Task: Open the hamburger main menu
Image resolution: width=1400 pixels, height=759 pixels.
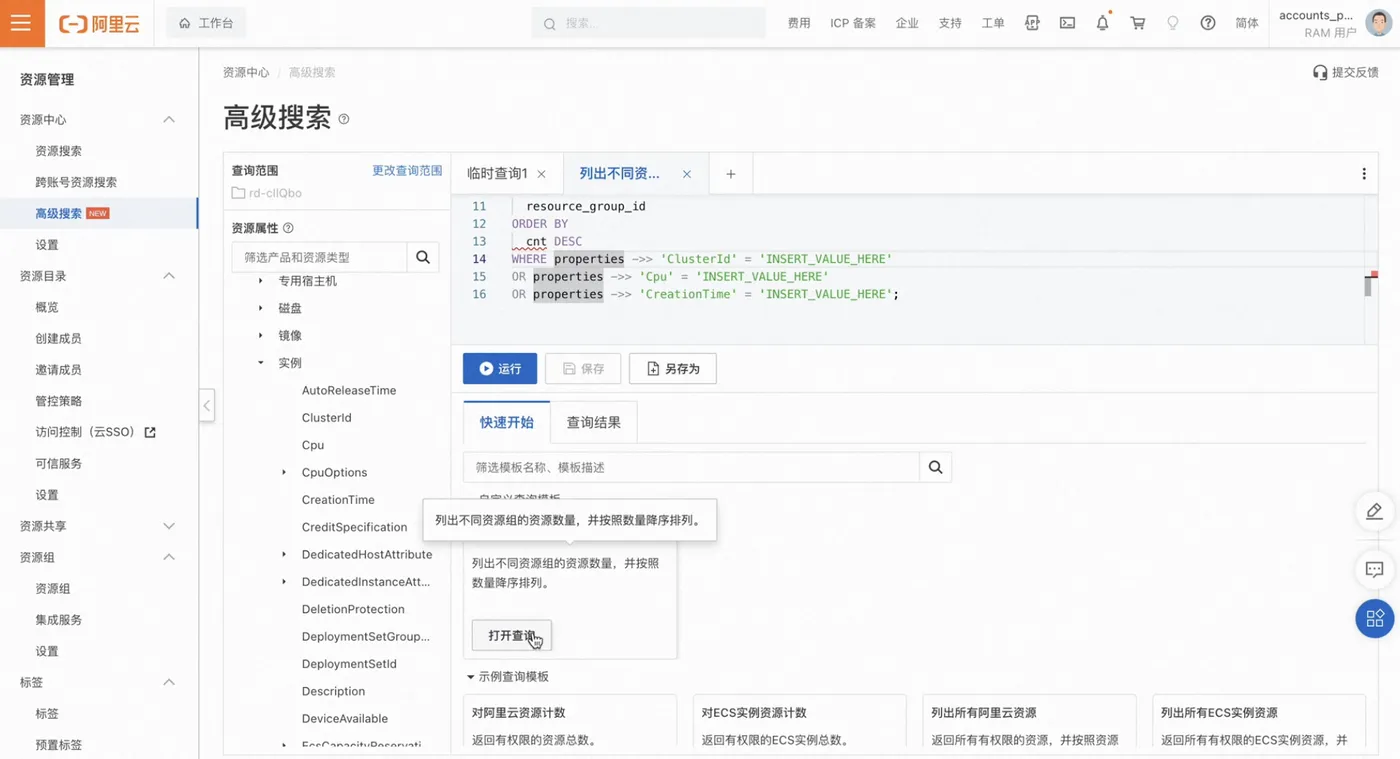Action: (x=22, y=23)
